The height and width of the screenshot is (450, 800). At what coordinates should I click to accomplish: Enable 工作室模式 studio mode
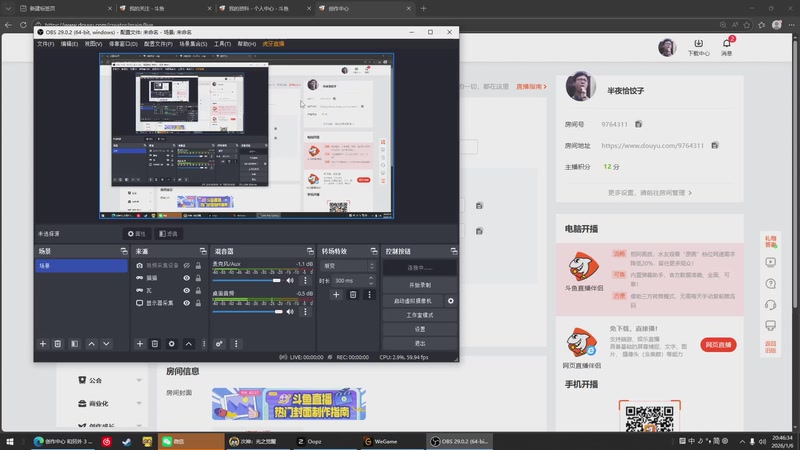pos(420,315)
